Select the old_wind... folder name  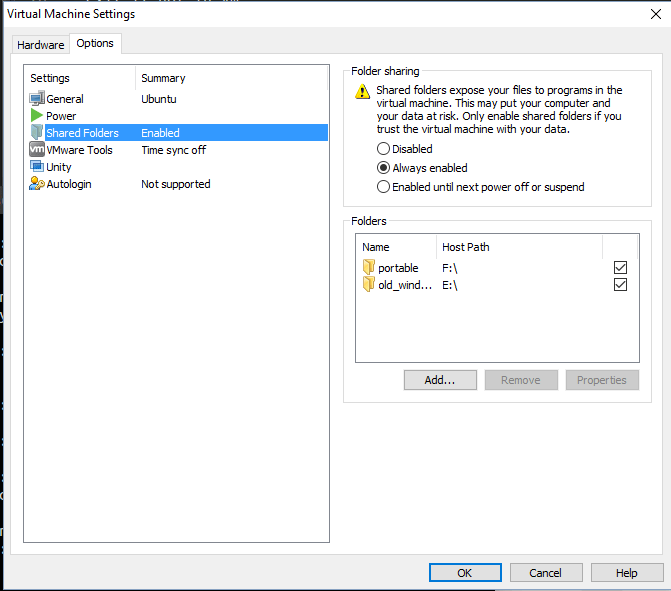point(405,285)
